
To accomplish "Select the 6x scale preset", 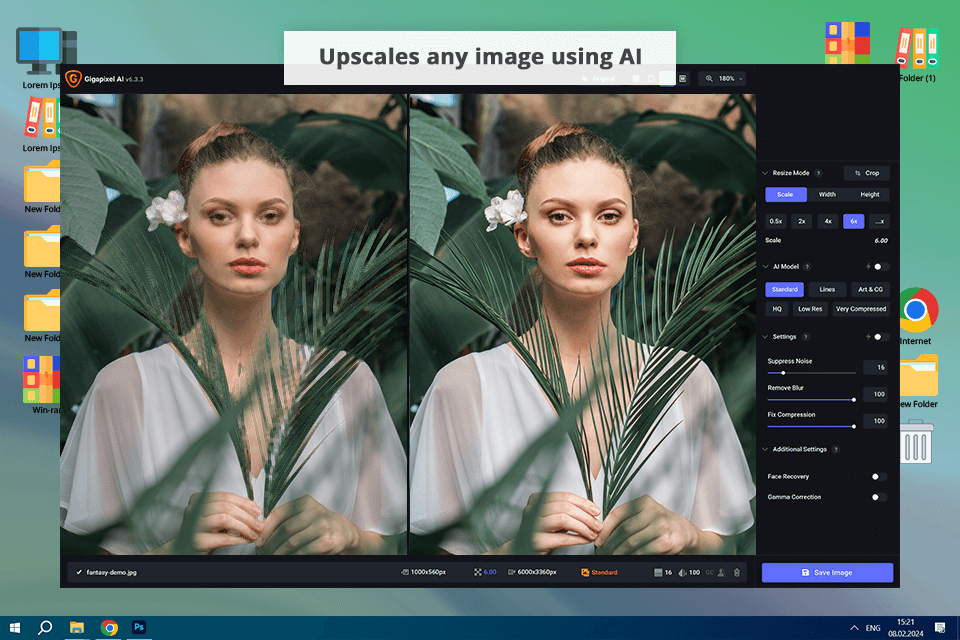I will pos(853,222).
